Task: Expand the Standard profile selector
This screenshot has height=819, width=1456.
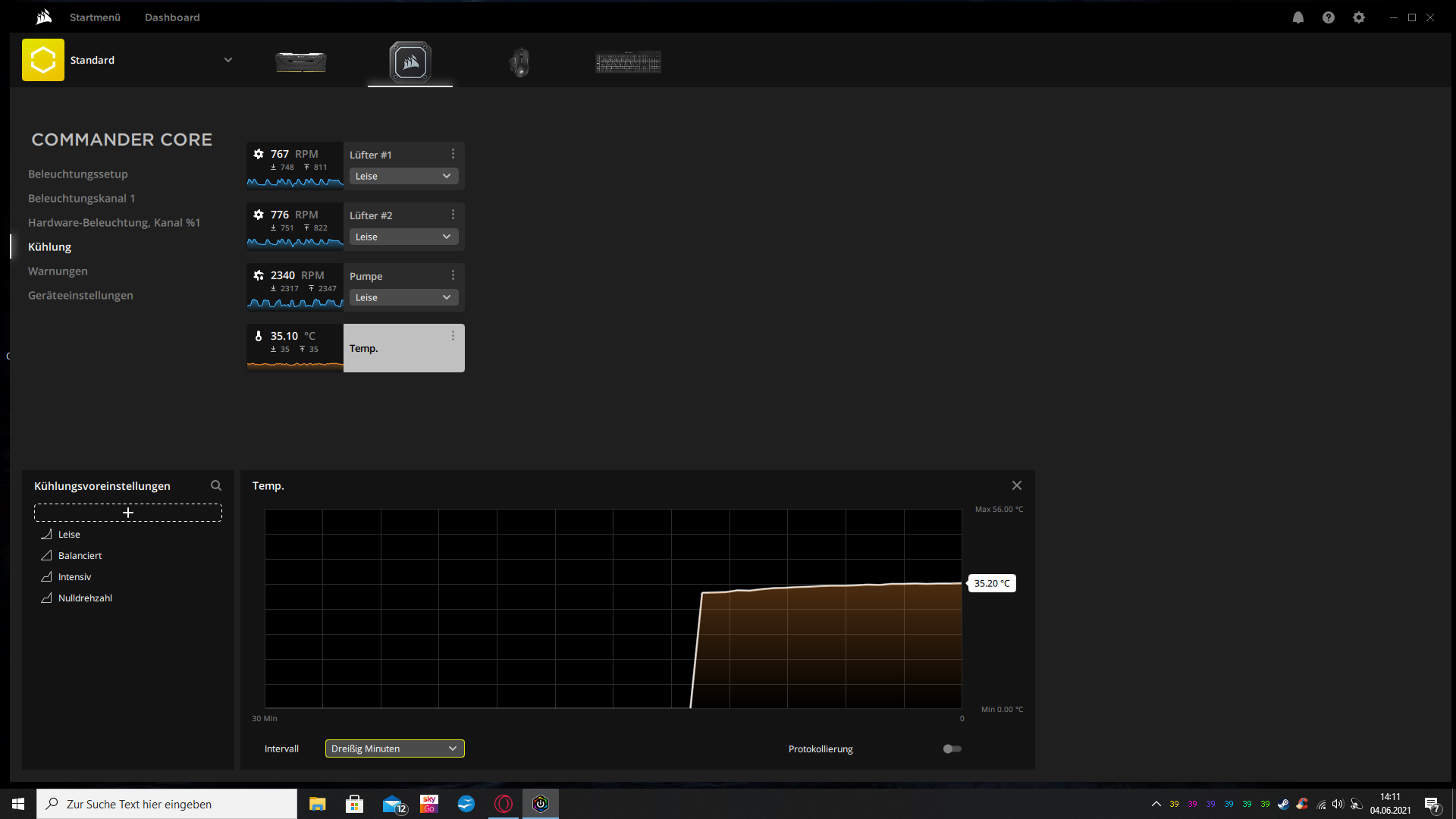Action: [227, 60]
